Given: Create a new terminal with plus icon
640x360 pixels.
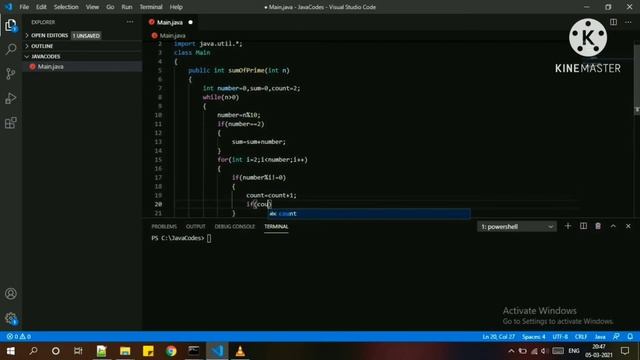Looking at the screenshot, I should pos(568,226).
